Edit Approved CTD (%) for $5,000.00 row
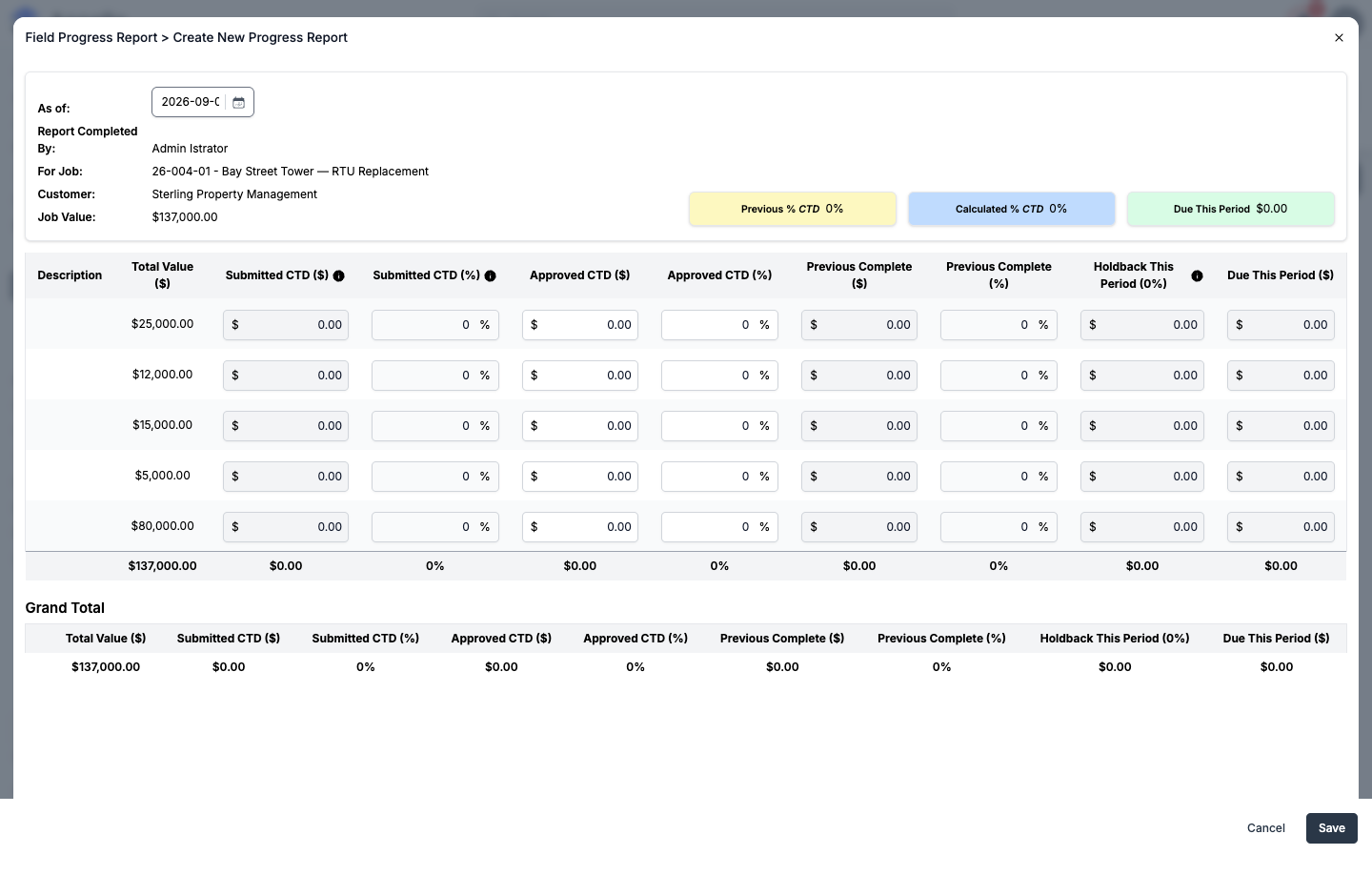Screen dimensions: 1372x875 719,477
